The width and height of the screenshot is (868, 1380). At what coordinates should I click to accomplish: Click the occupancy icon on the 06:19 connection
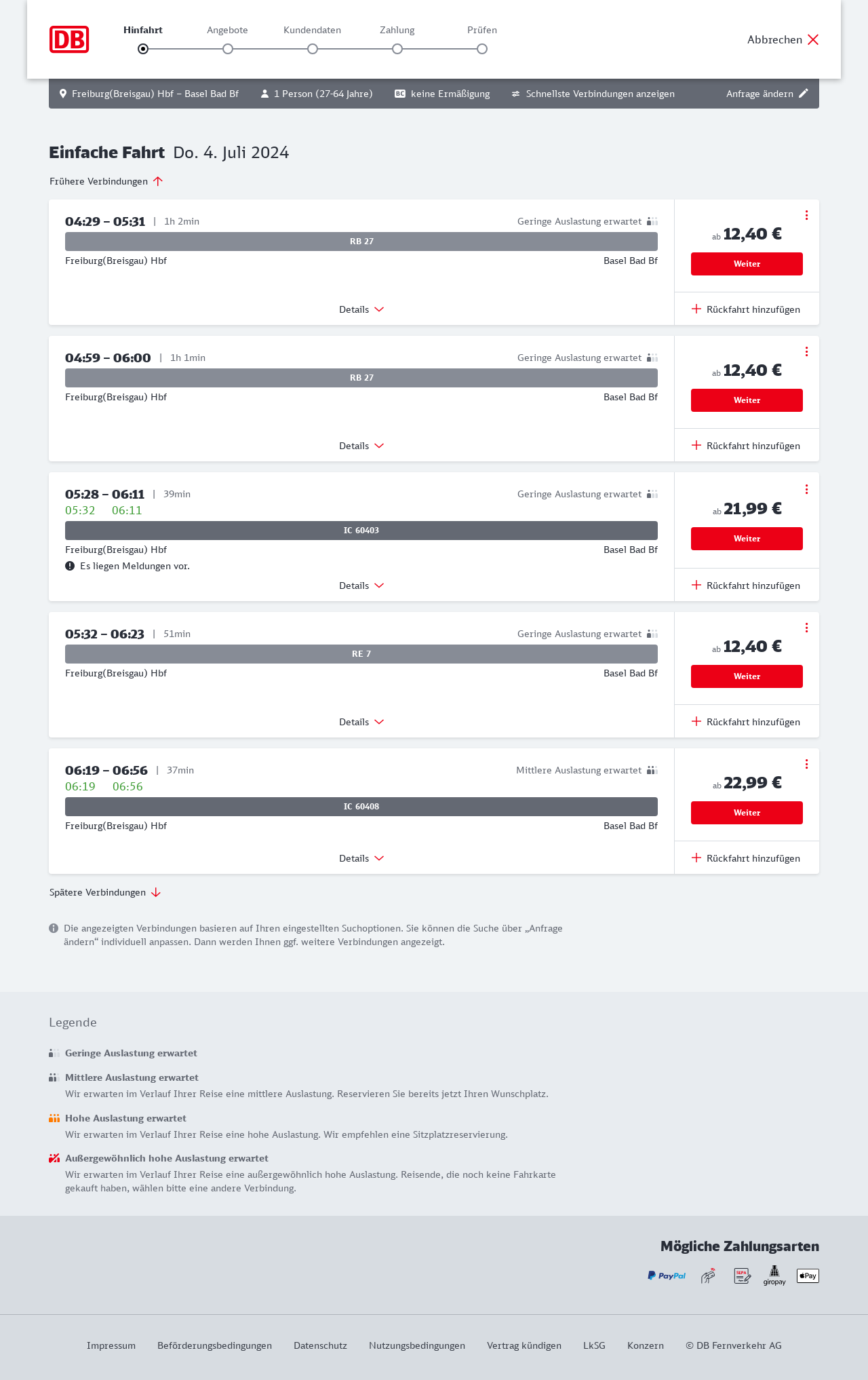point(652,770)
